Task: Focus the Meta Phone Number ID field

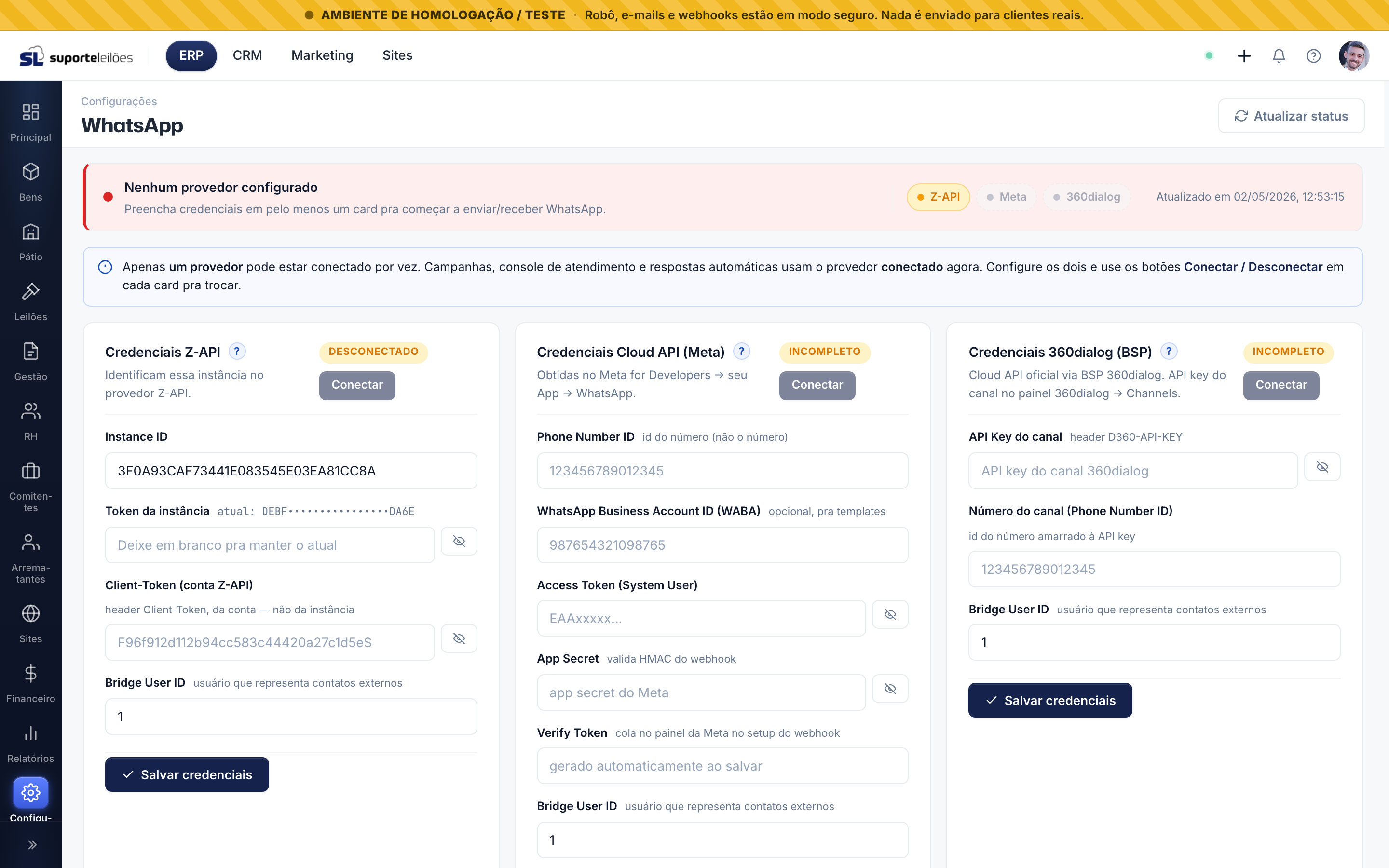Action: [x=722, y=471]
